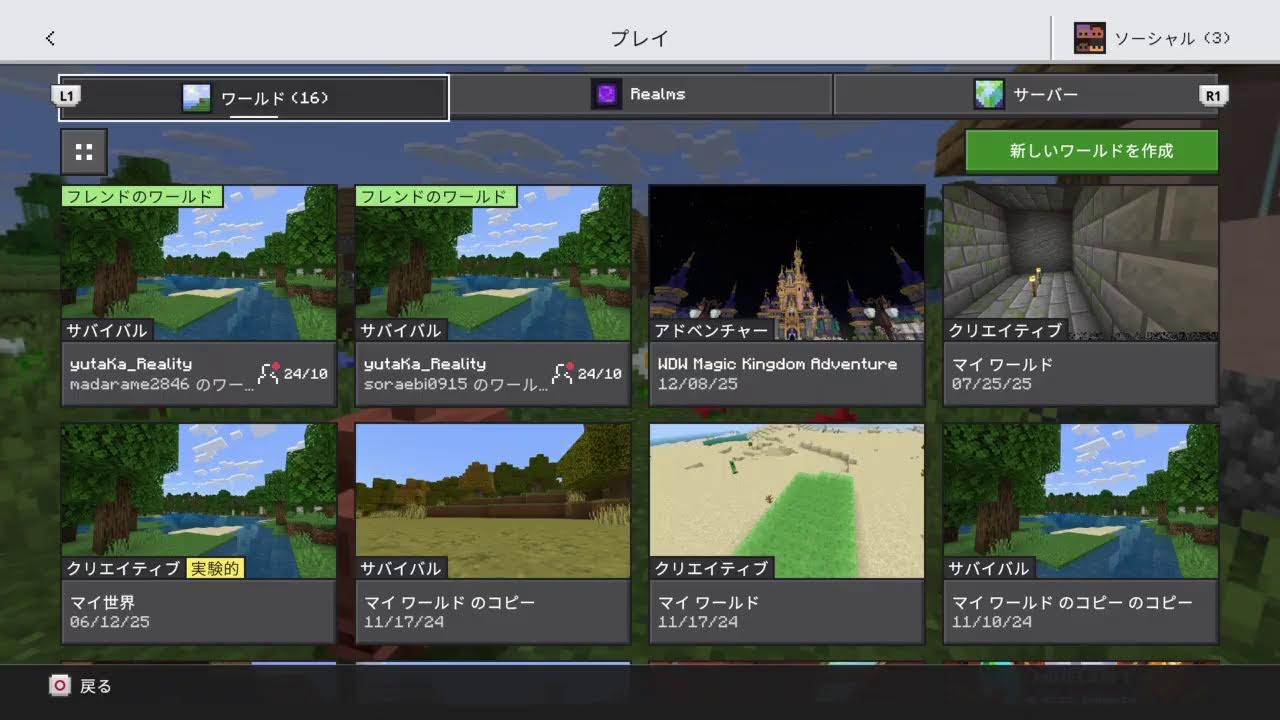Click フレンドのワールド badge on soraebi0915 card
Screen dimensions: 1280x720
(437, 196)
